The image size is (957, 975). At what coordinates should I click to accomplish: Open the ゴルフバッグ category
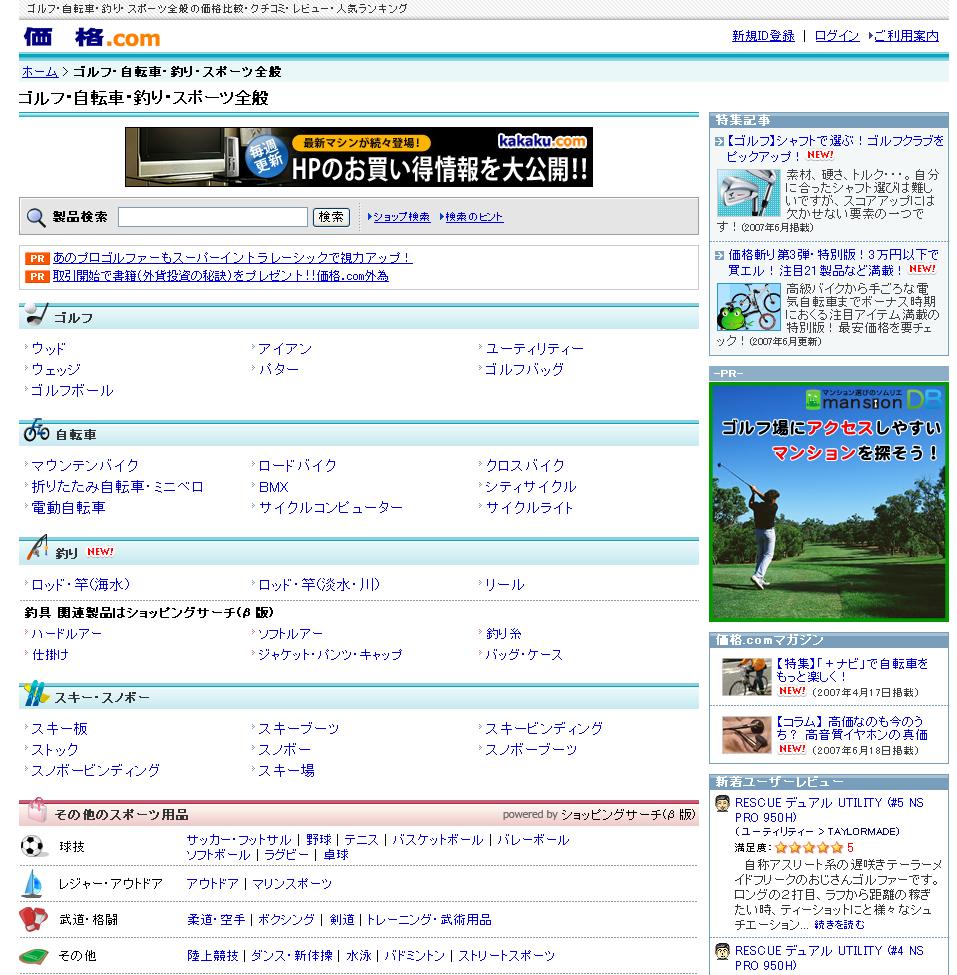point(524,369)
